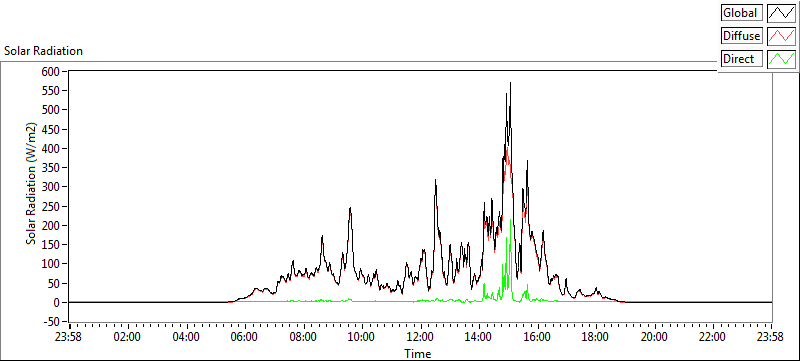Click the 300 y-axis tick label

[51, 187]
